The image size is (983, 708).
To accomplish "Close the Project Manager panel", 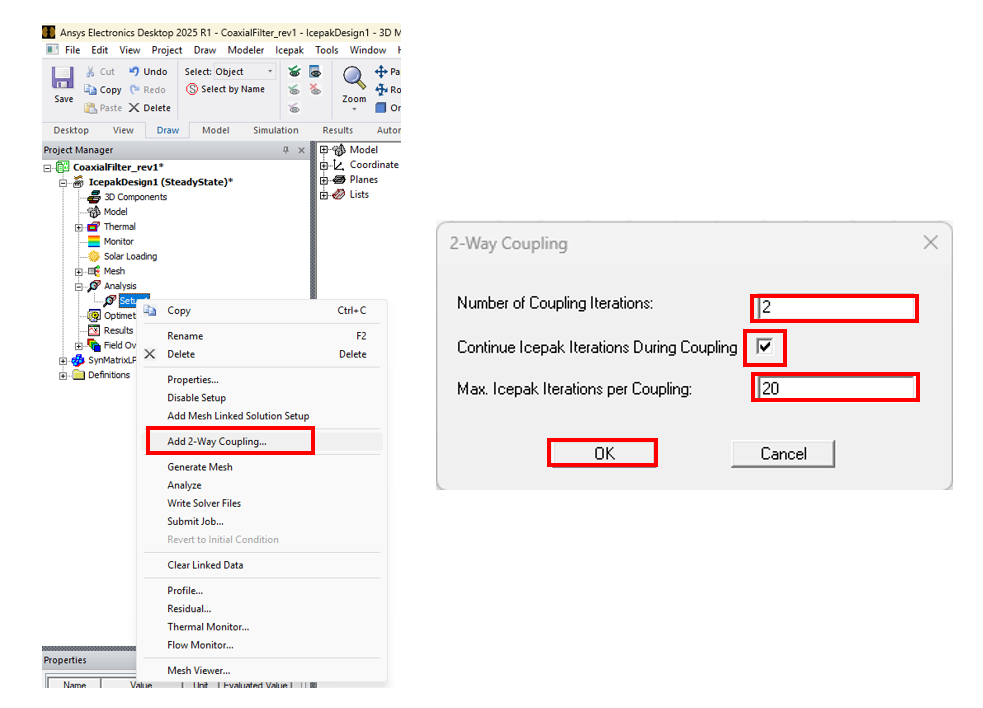I will [x=302, y=150].
